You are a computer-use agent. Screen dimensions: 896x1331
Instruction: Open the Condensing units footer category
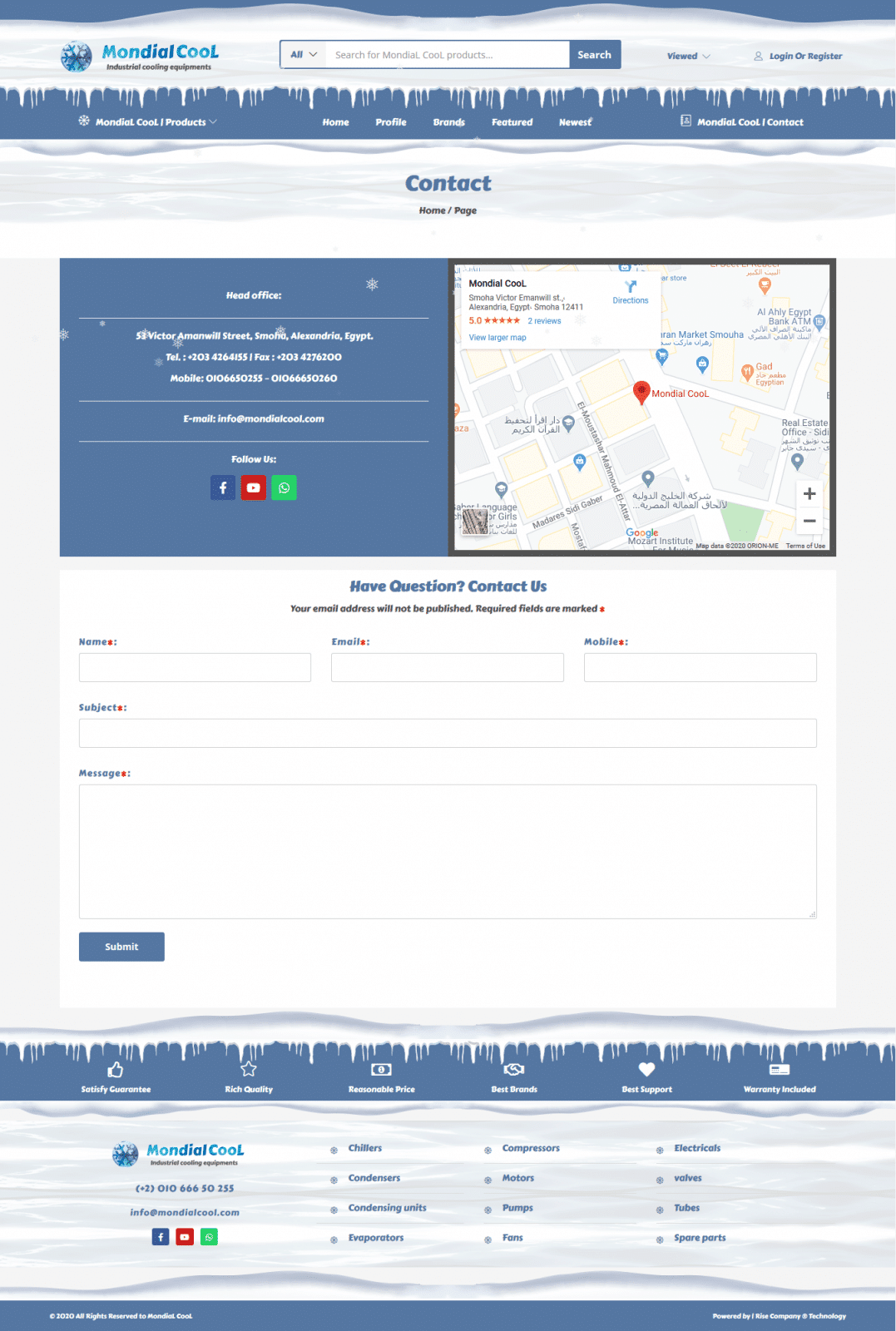pos(388,1208)
